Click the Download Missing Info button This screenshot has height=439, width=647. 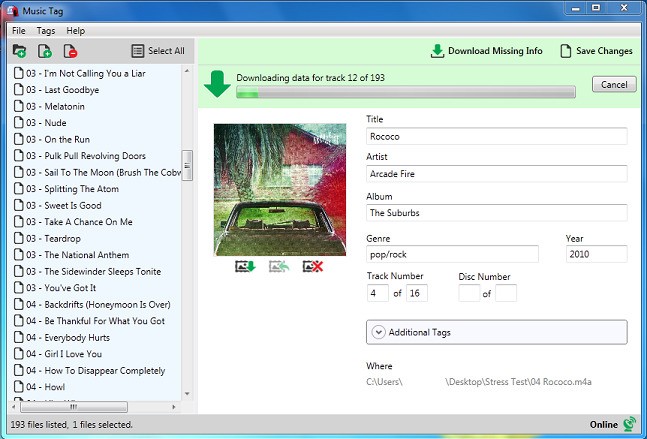pos(485,51)
